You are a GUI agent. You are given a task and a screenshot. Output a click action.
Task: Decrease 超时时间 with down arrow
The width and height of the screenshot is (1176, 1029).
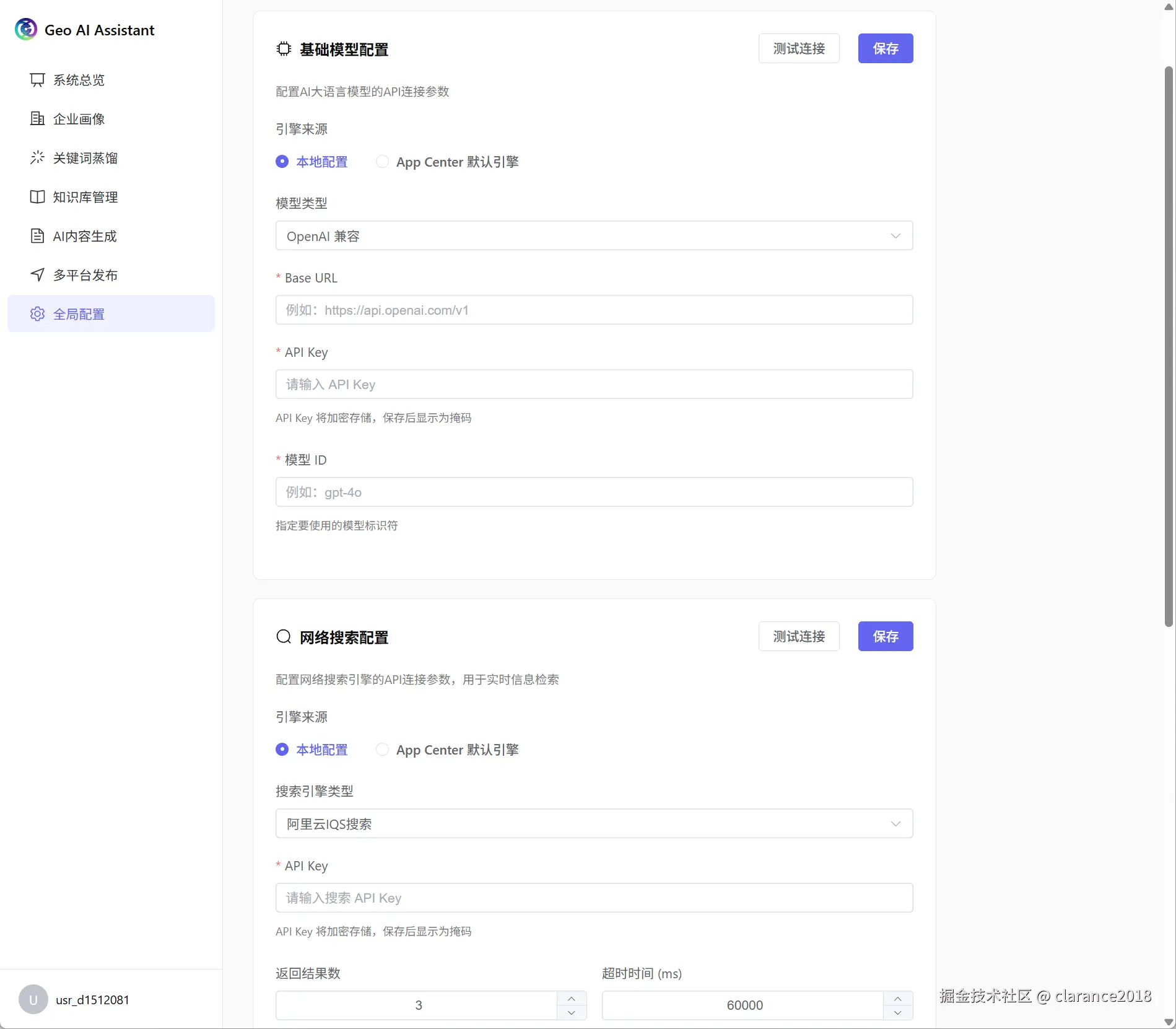[898, 1013]
